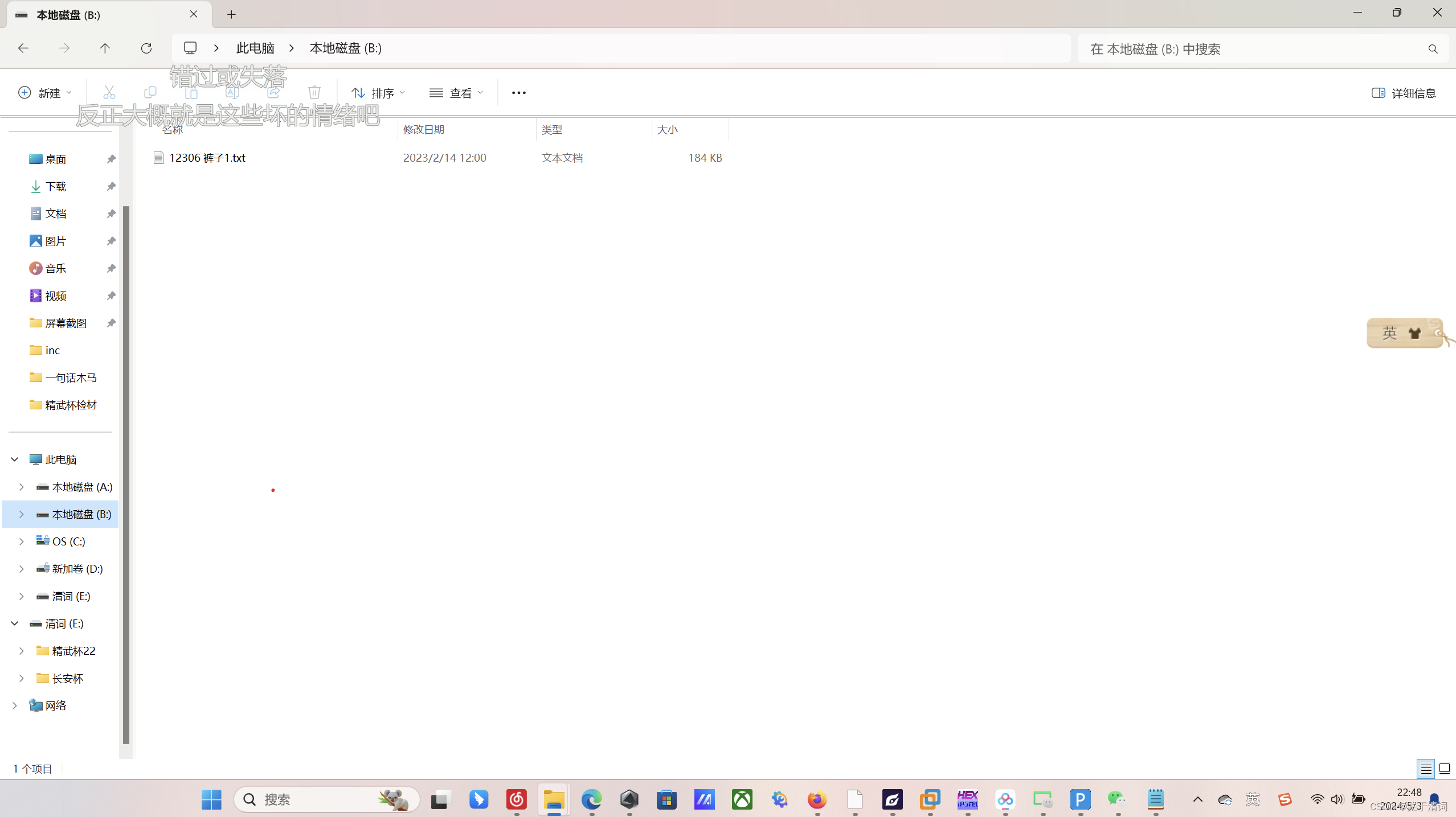Collapse the 此电脑 tree node
The image size is (1456, 817).
[15, 459]
